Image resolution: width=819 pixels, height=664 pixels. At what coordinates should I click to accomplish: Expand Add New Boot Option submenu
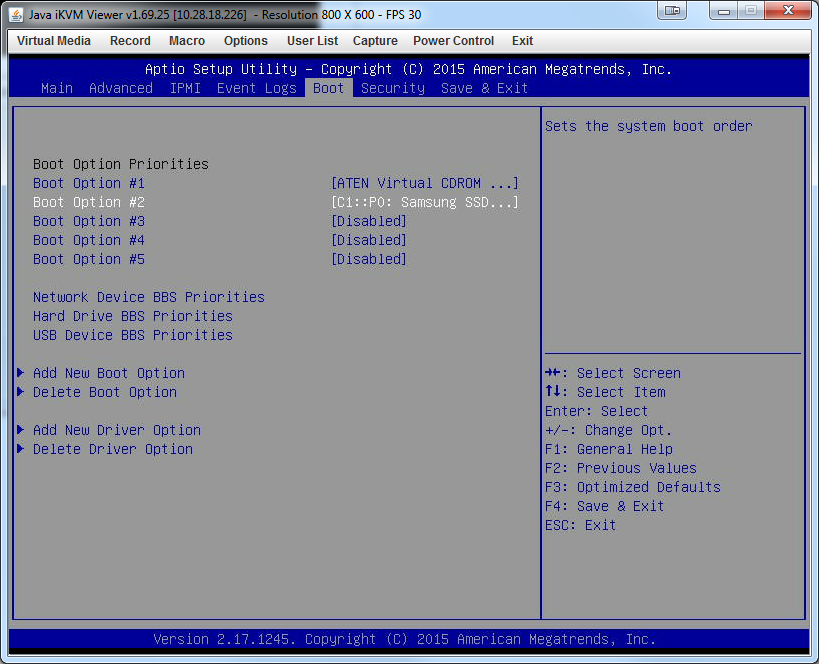108,373
